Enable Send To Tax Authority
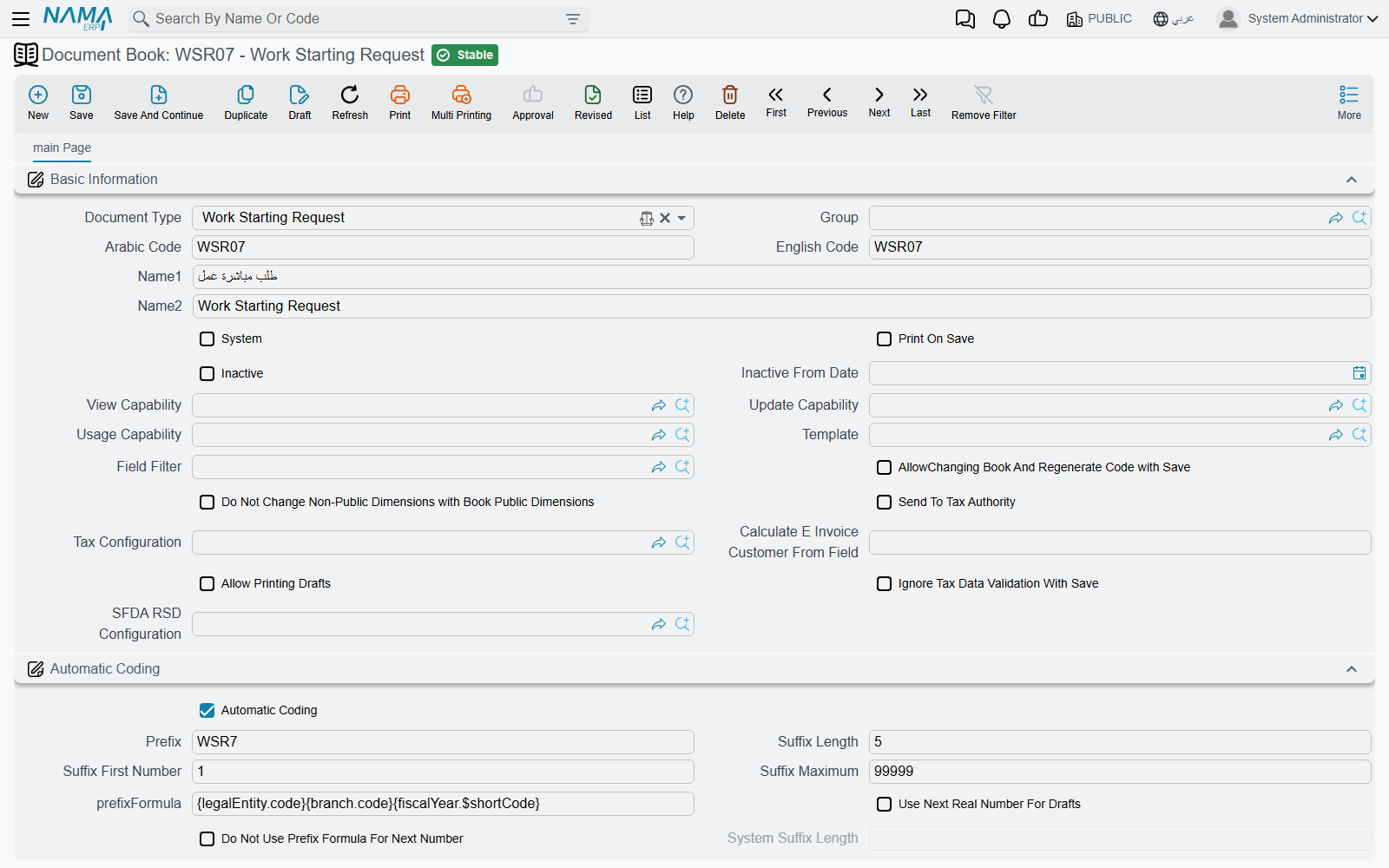The width and height of the screenshot is (1389, 868). [x=885, y=503]
